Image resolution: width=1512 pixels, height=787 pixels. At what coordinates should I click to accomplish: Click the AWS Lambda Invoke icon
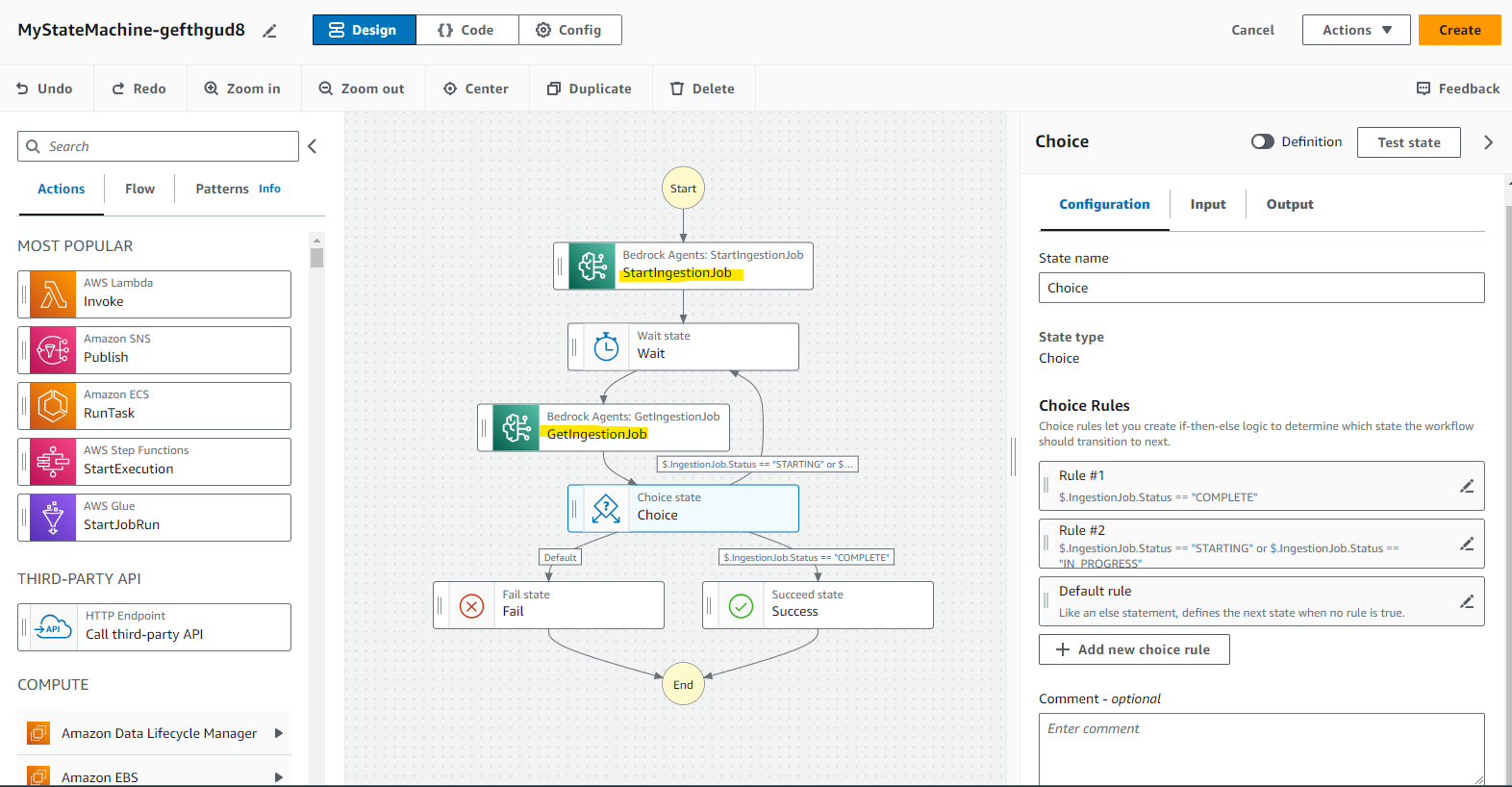(x=53, y=294)
